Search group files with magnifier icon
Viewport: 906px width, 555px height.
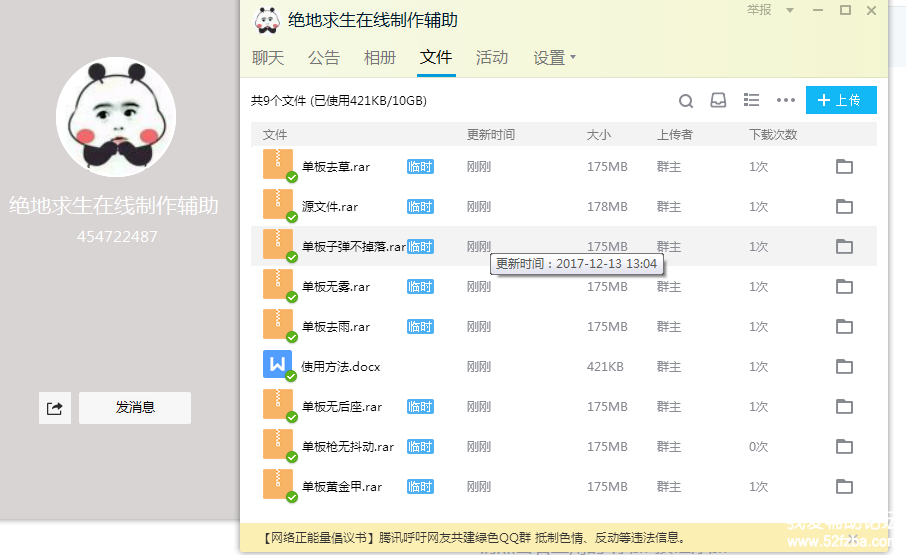[x=686, y=101]
